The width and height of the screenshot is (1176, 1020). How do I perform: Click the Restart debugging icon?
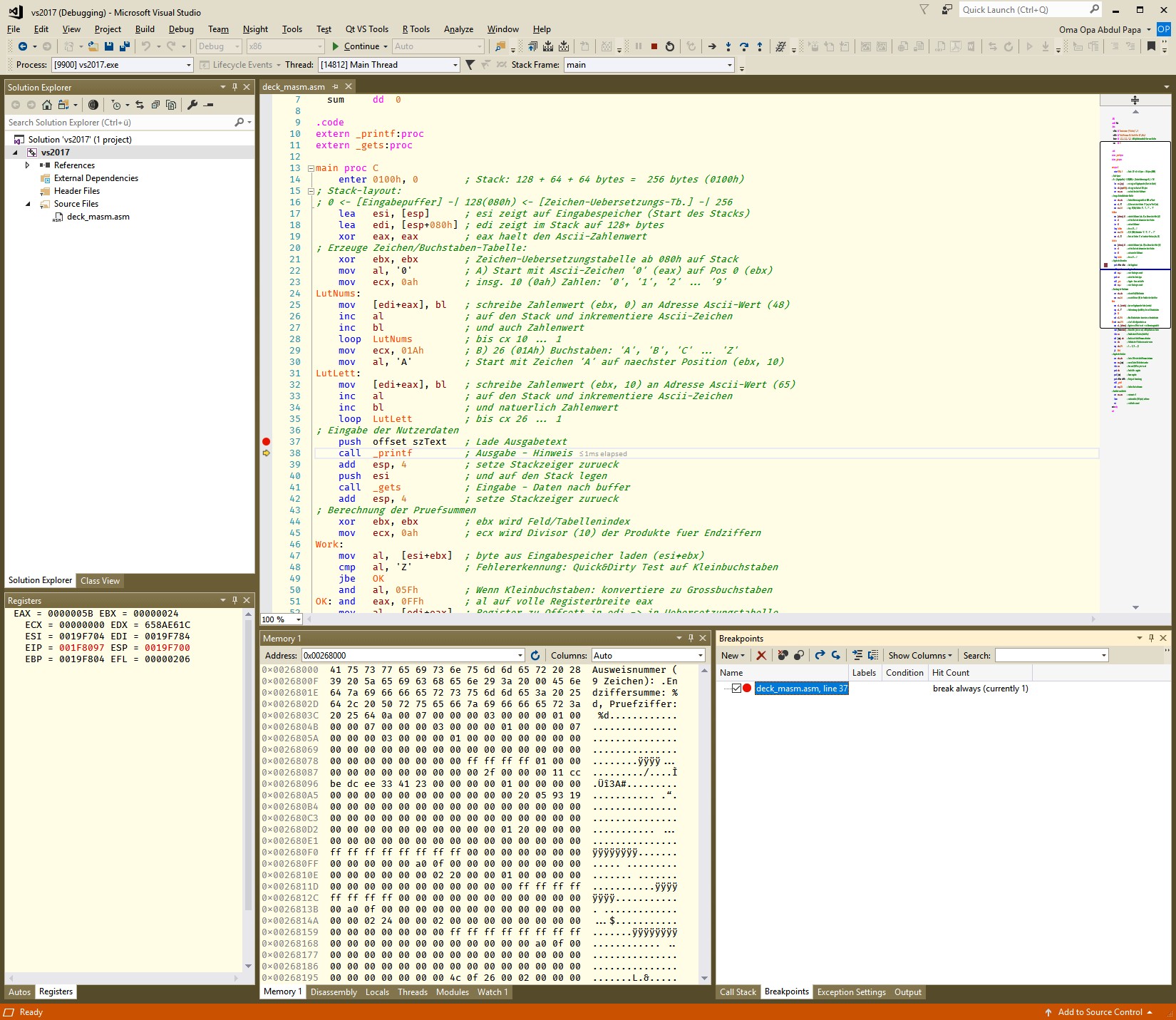[x=669, y=46]
